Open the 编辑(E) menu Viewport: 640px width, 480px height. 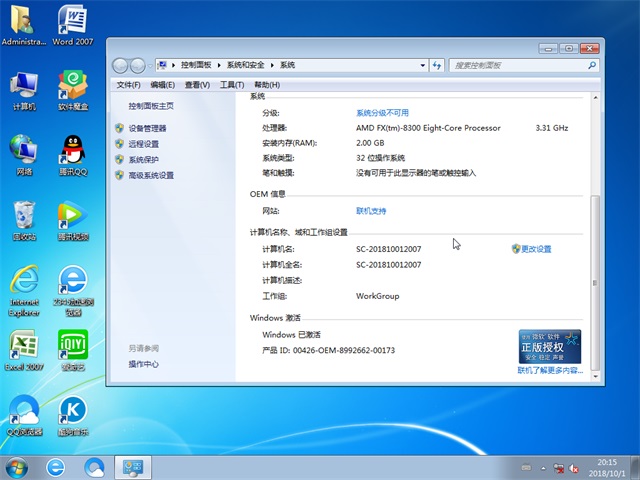click(162, 85)
